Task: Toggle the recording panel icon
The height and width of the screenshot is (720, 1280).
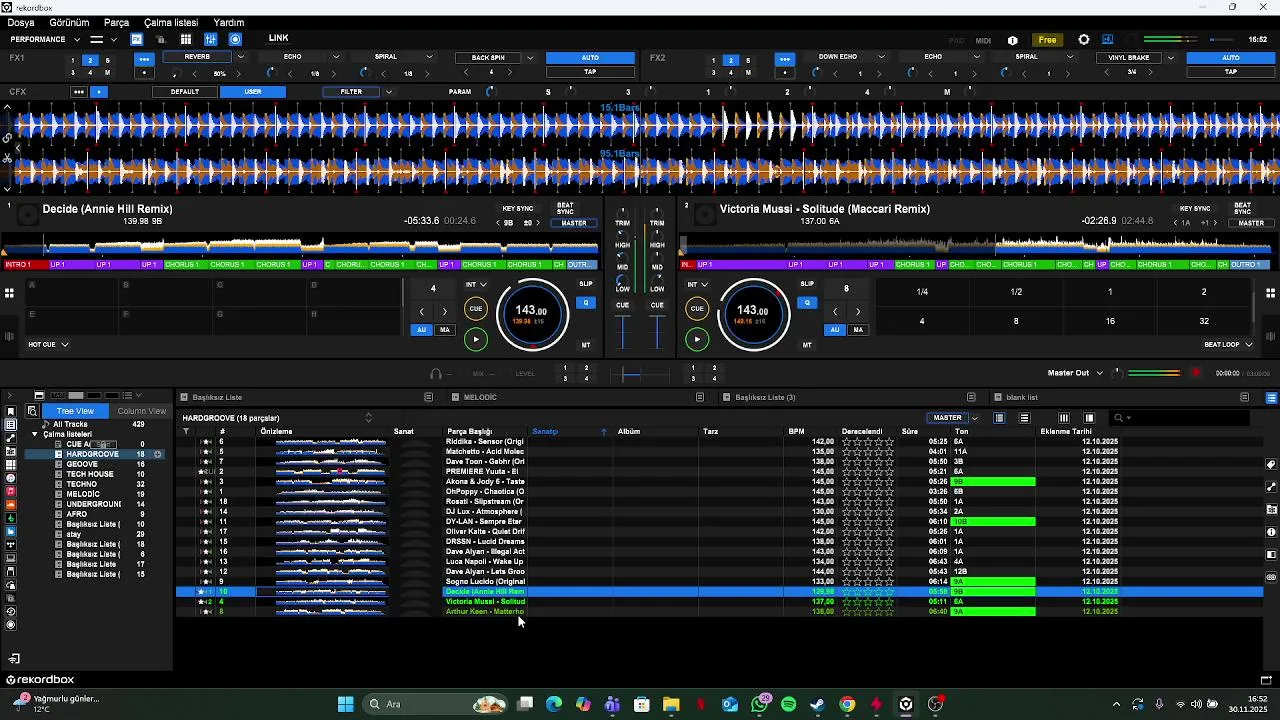Action: pyautogui.click(x=236, y=40)
